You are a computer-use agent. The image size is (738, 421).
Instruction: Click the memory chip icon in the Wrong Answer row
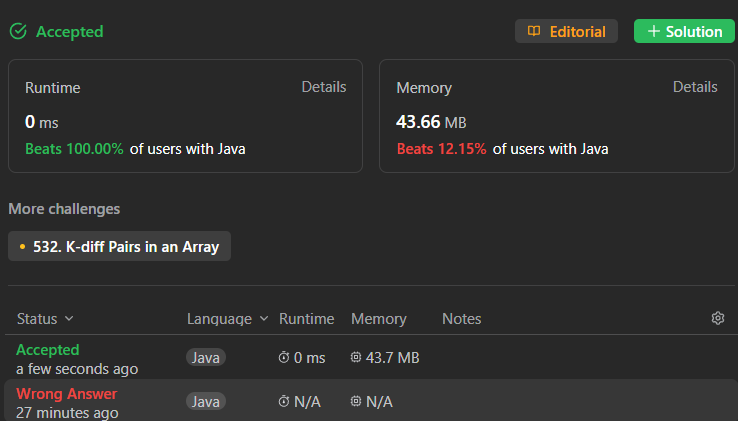pos(356,401)
